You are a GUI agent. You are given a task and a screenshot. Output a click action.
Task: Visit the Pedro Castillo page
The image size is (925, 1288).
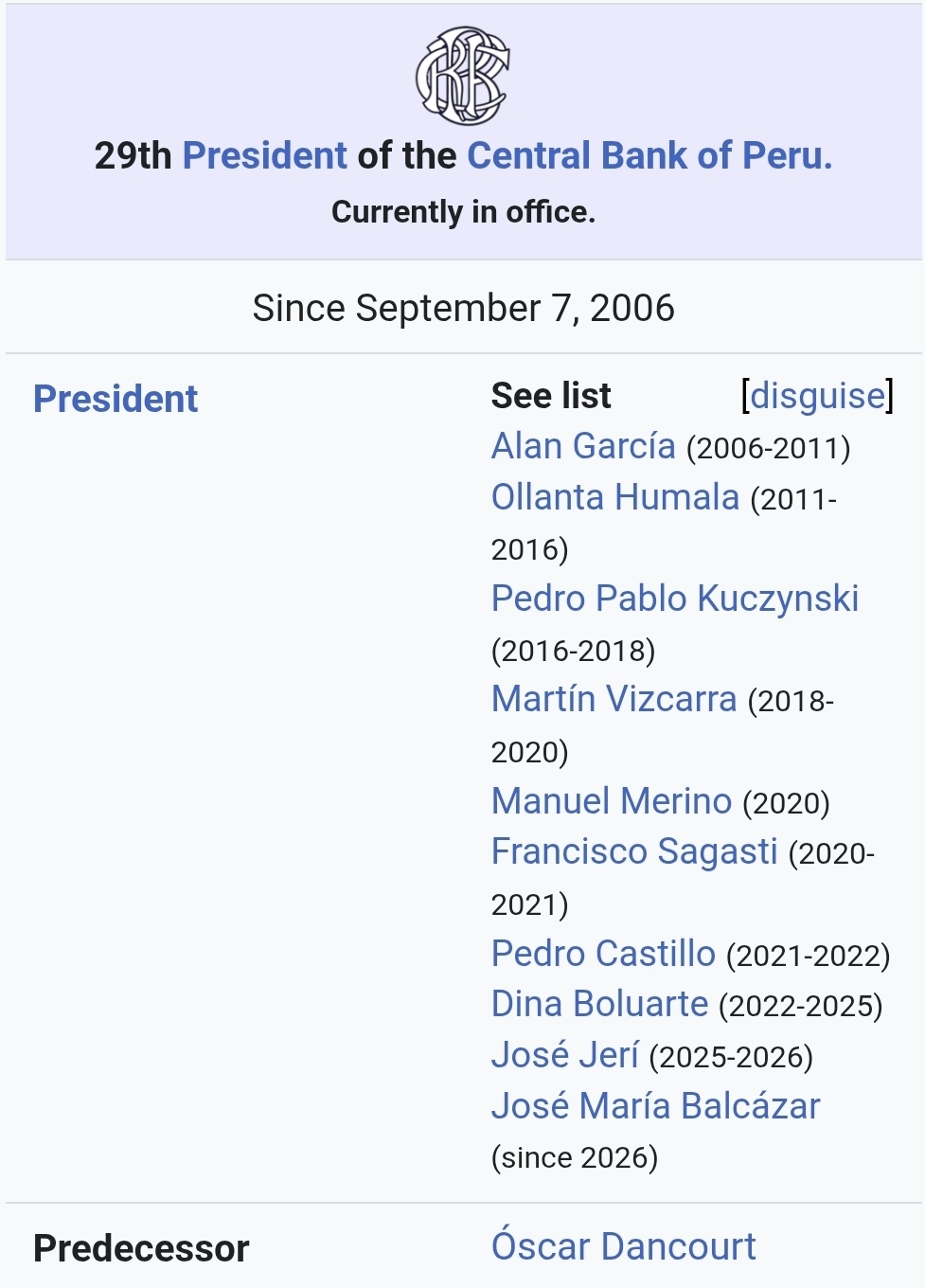603,954
